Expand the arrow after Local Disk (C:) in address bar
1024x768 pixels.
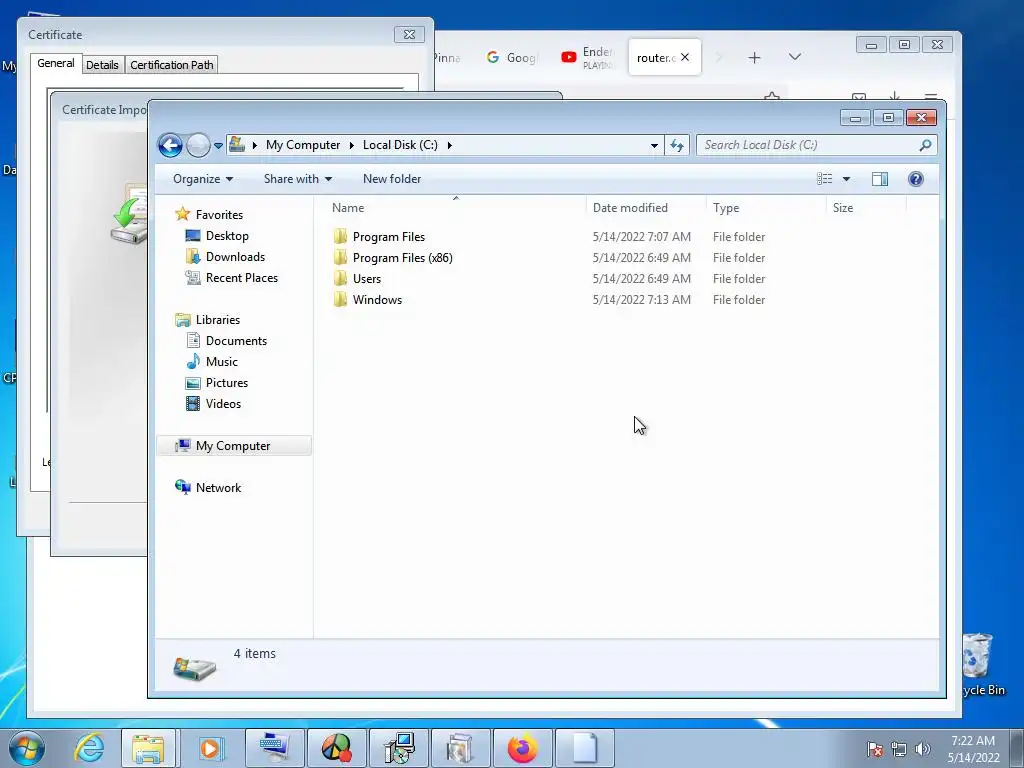[449, 145]
